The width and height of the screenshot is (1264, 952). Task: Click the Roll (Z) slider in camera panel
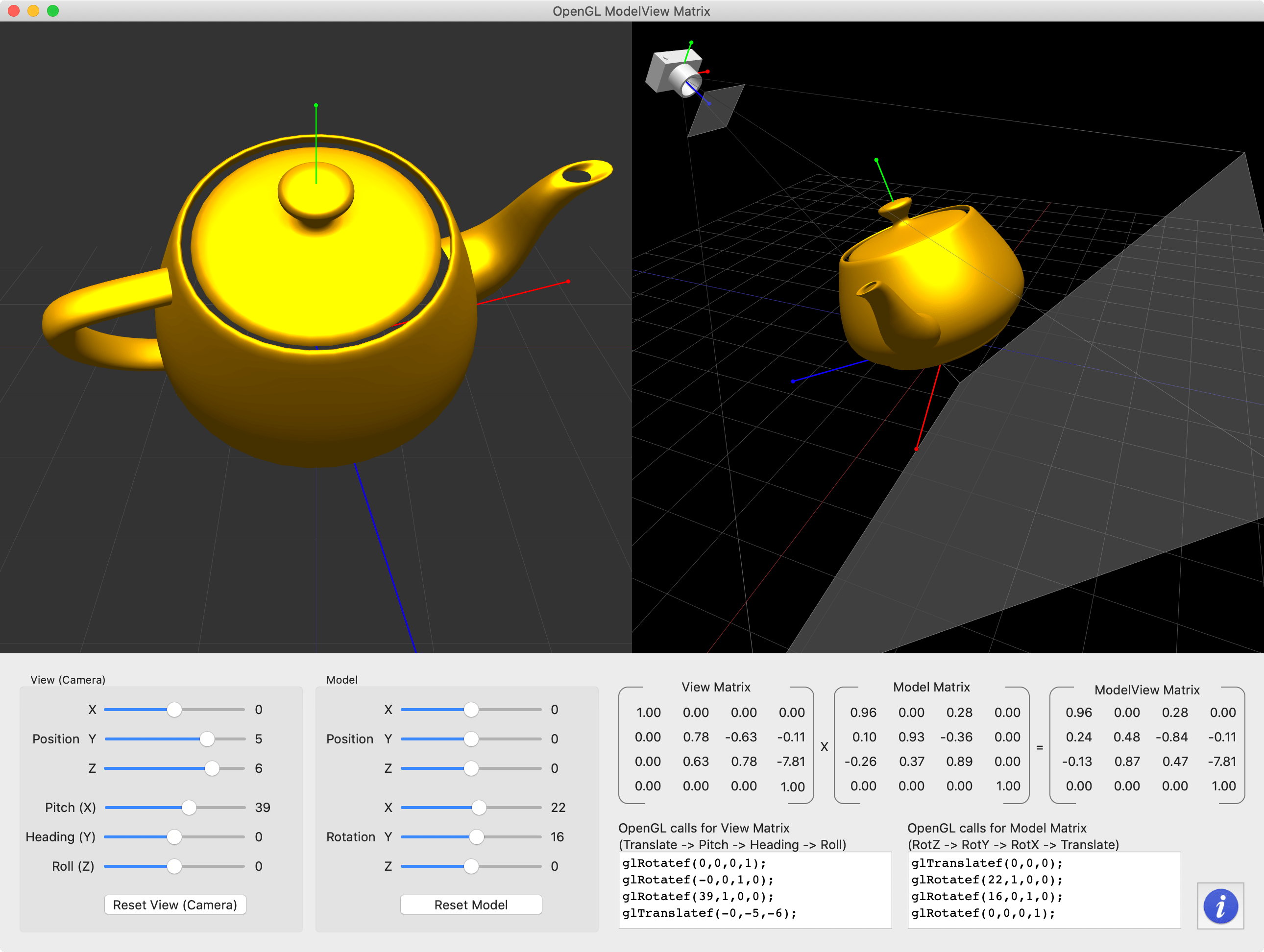(174, 866)
